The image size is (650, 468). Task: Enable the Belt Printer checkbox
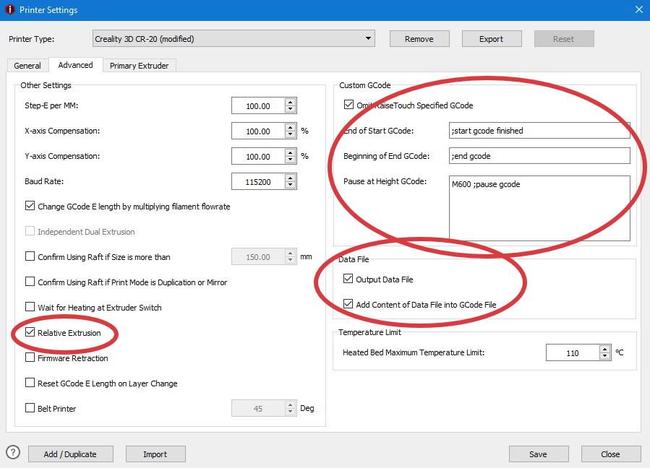(29, 408)
